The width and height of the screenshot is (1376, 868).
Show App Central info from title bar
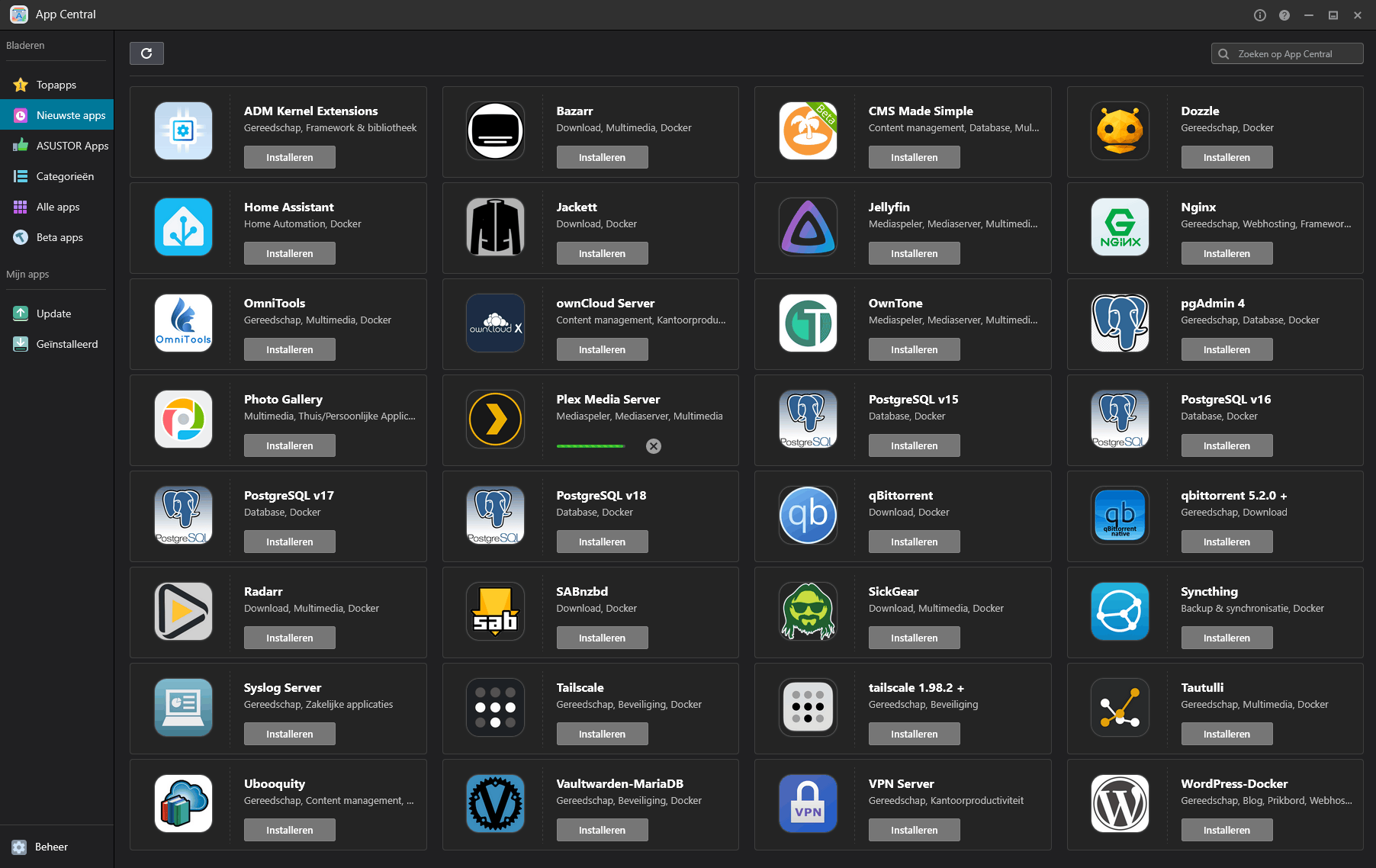[x=1260, y=15]
